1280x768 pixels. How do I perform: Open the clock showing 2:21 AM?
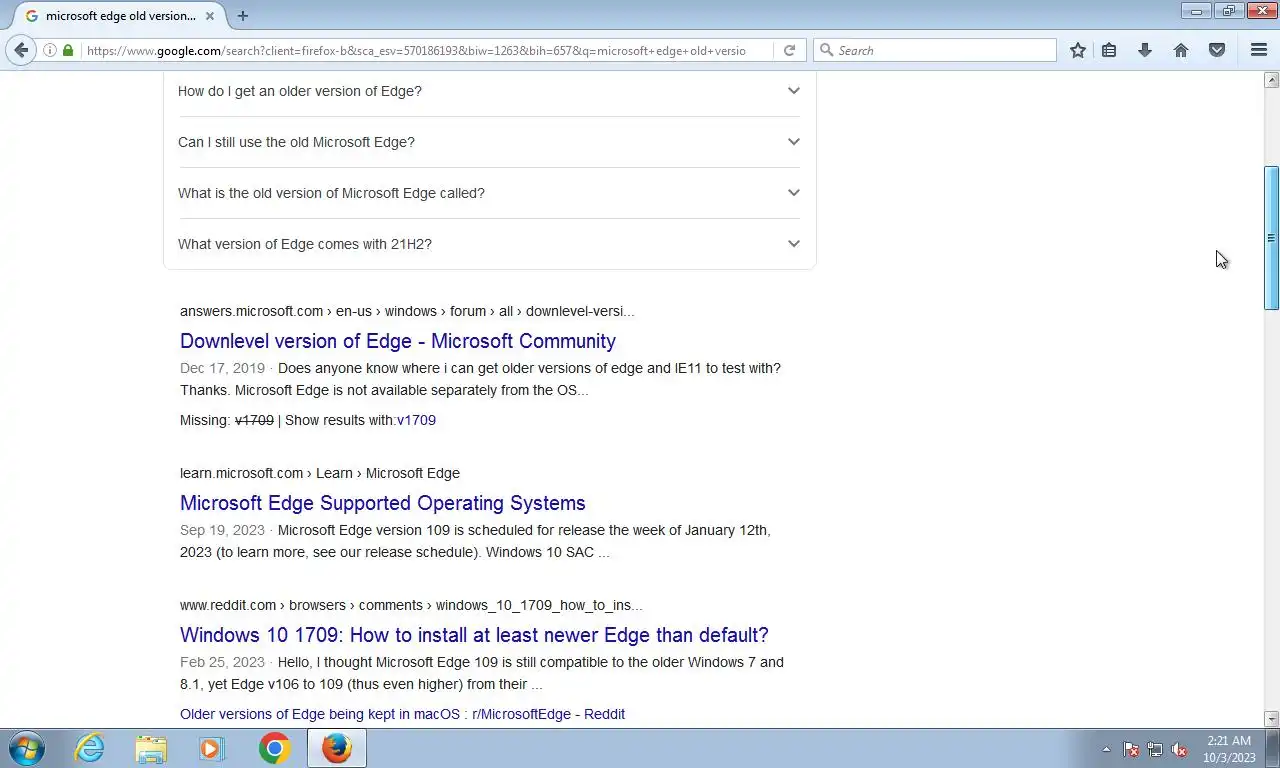[1229, 749]
